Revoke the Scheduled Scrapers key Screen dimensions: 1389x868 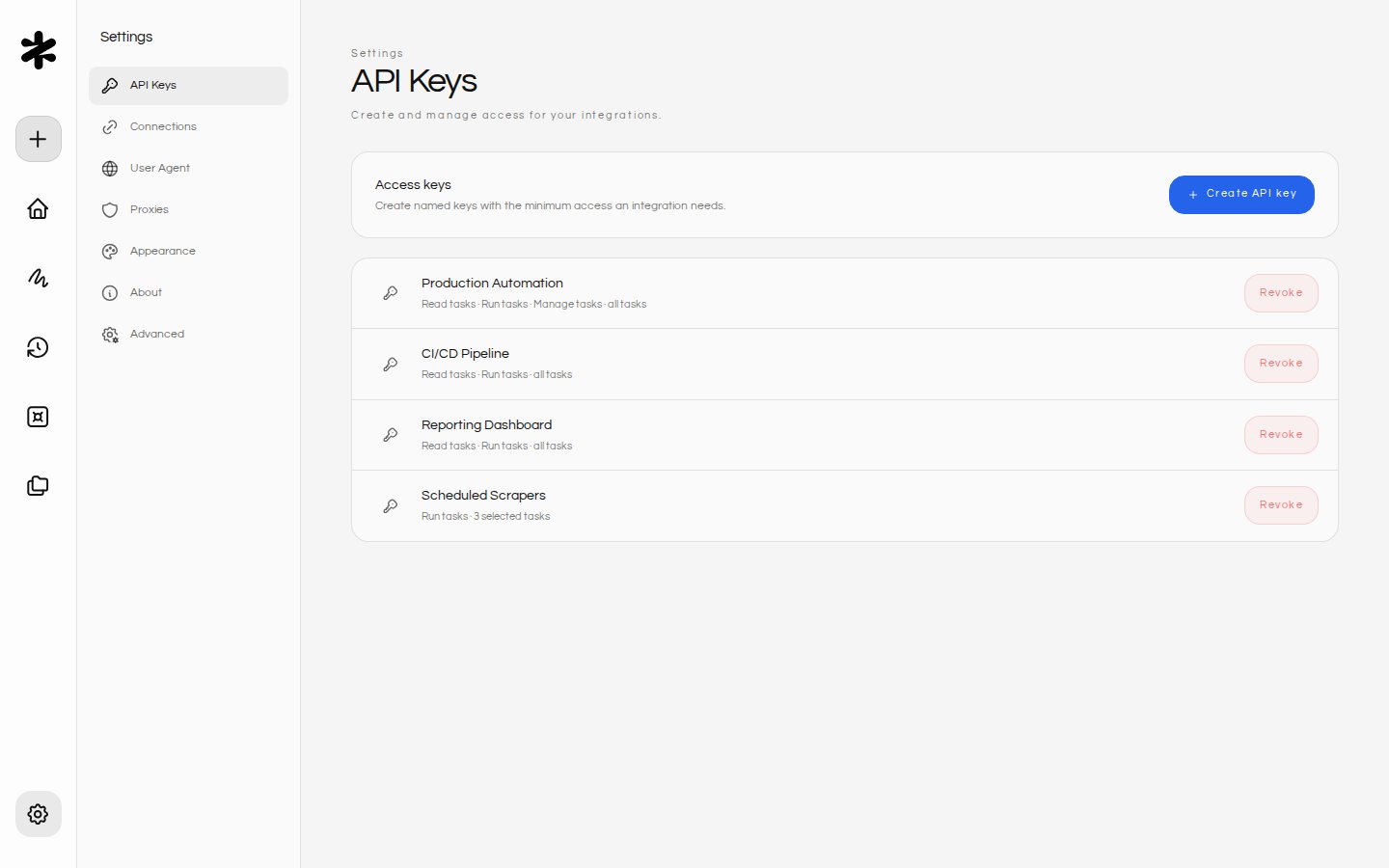point(1281,505)
